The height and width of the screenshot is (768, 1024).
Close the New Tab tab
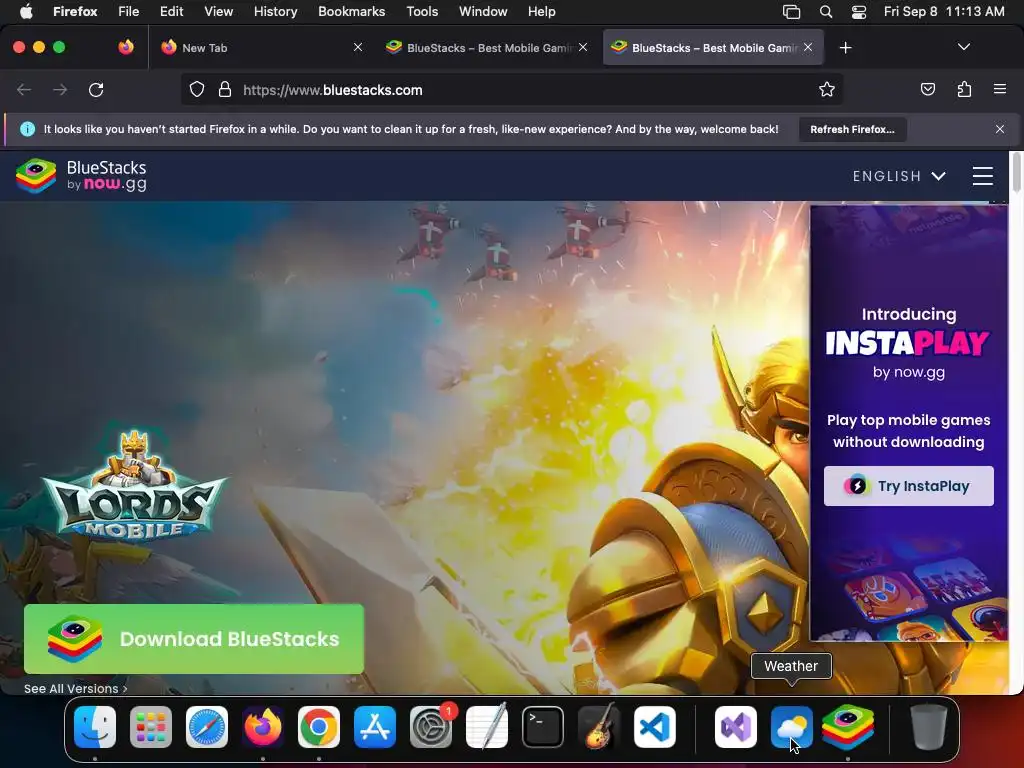click(358, 47)
